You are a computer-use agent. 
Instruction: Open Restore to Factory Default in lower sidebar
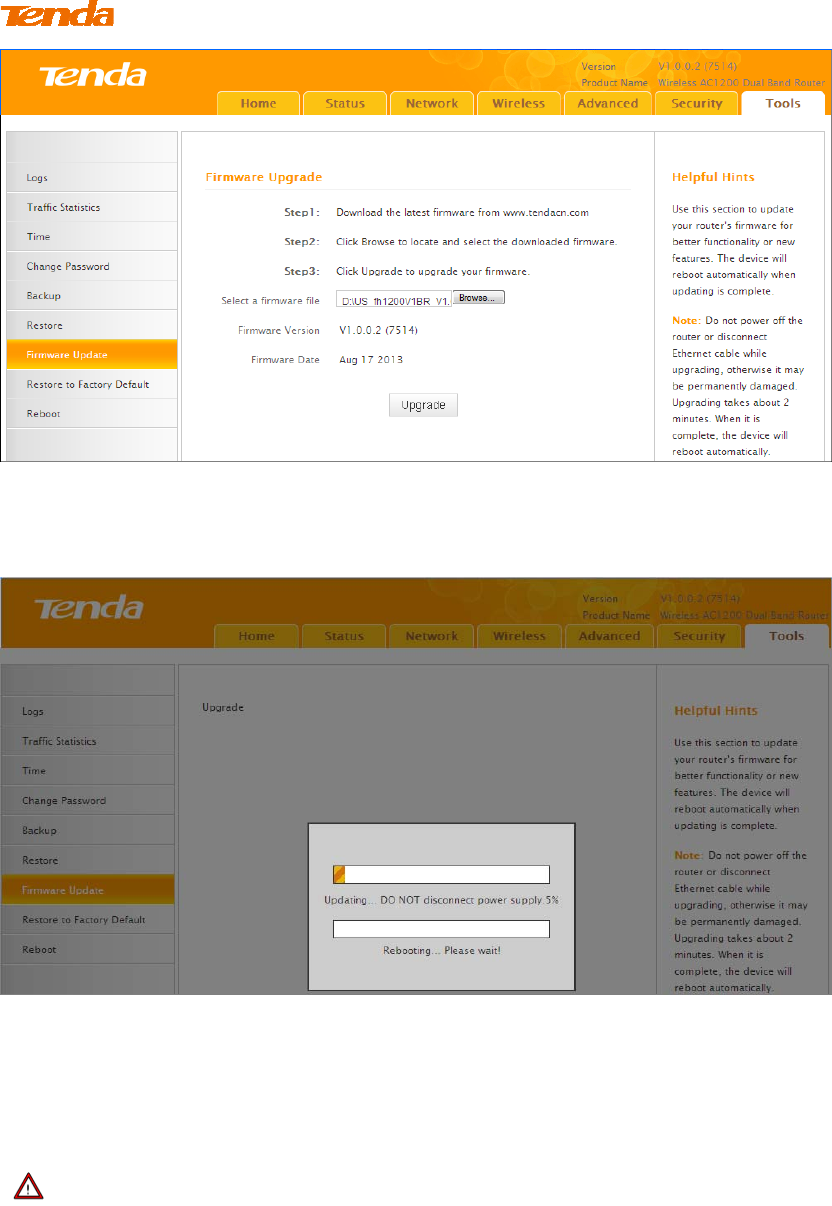[88, 920]
